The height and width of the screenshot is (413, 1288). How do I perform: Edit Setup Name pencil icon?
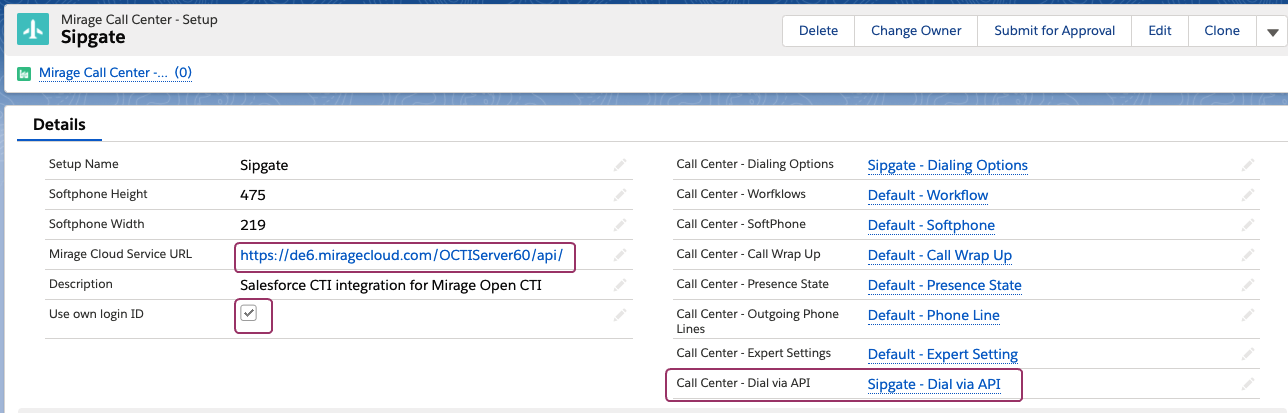620,165
